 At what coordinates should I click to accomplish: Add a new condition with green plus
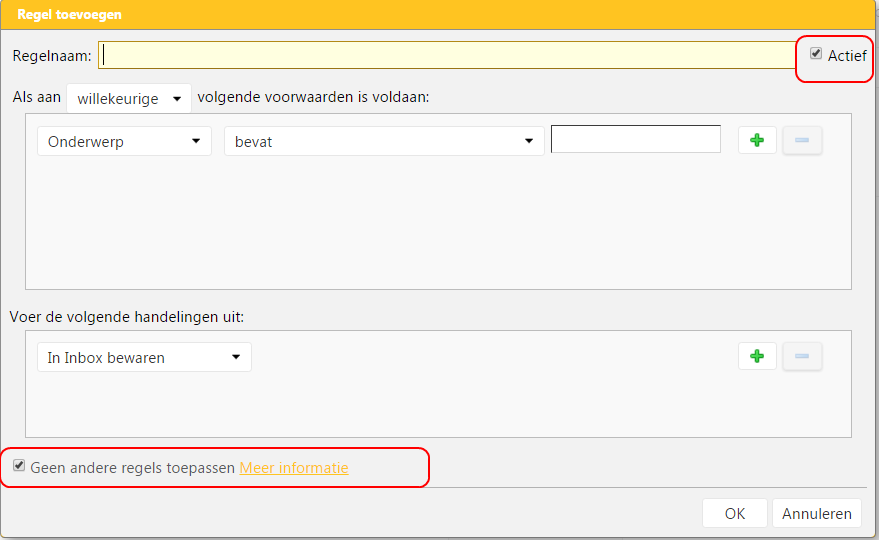tap(757, 141)
